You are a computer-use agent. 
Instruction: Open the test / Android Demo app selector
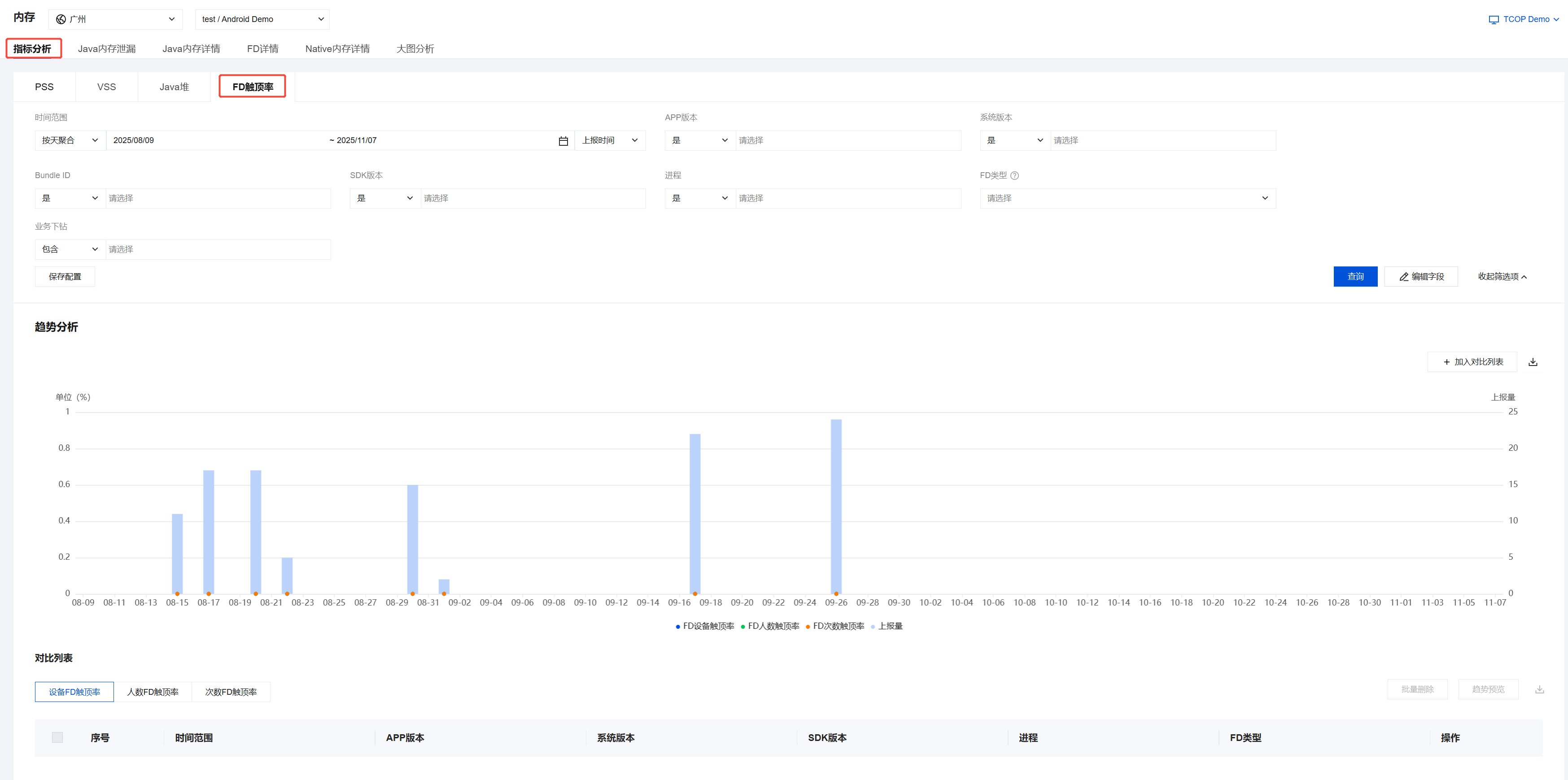(x=262, y=19)
